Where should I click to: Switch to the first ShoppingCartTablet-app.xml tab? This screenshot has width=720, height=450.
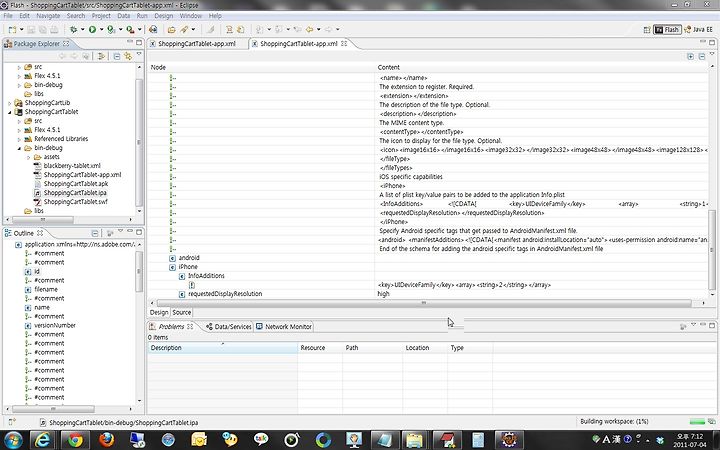(x=197, y=44)
